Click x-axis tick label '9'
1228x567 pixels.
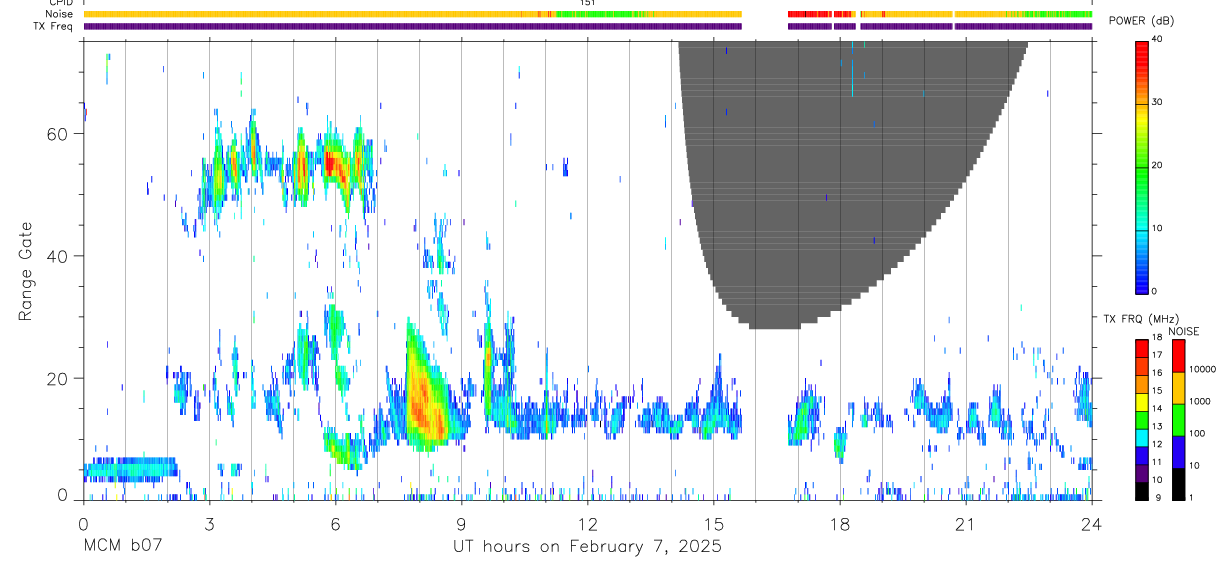(461, 523)
